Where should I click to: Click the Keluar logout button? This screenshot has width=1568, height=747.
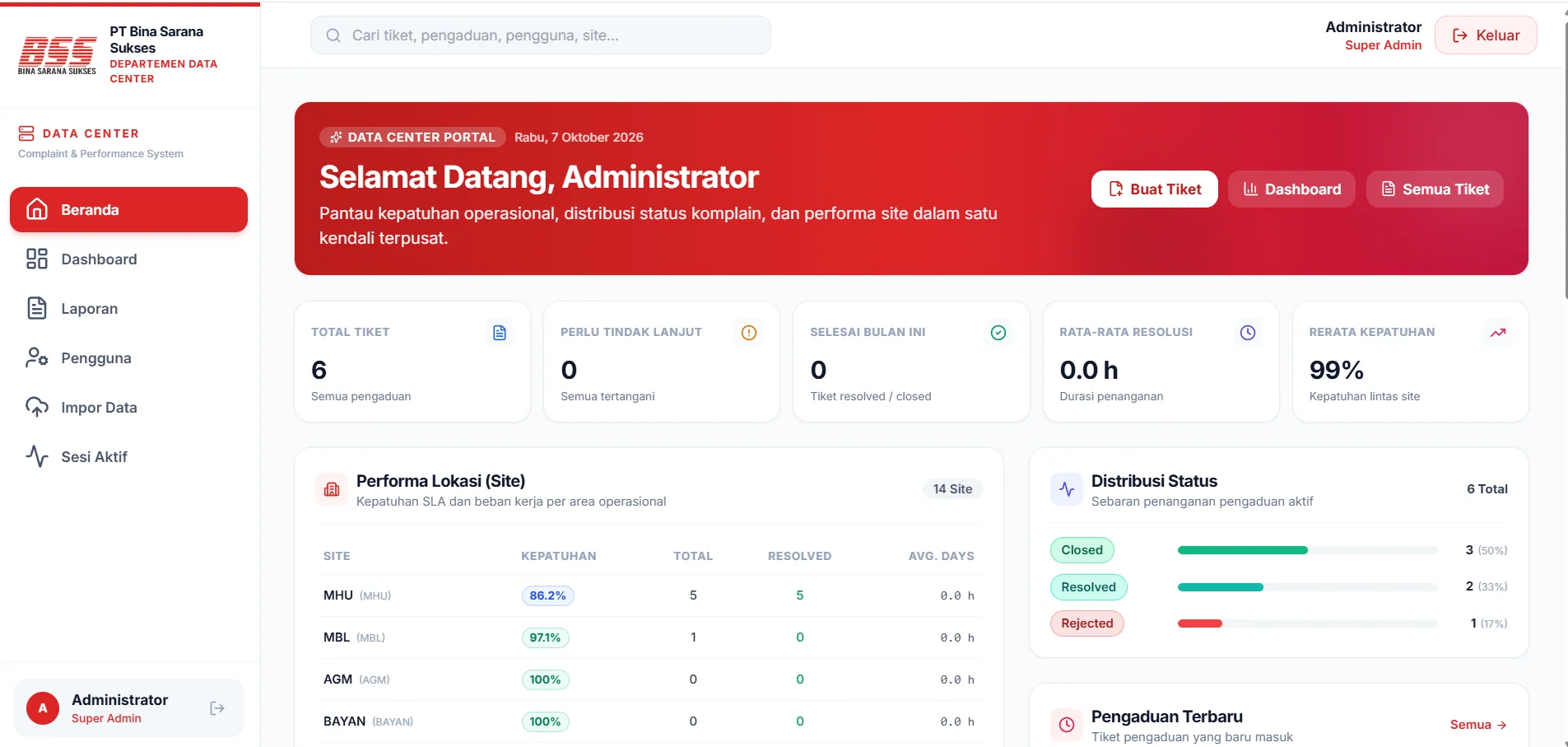(x=1486, y=35)
